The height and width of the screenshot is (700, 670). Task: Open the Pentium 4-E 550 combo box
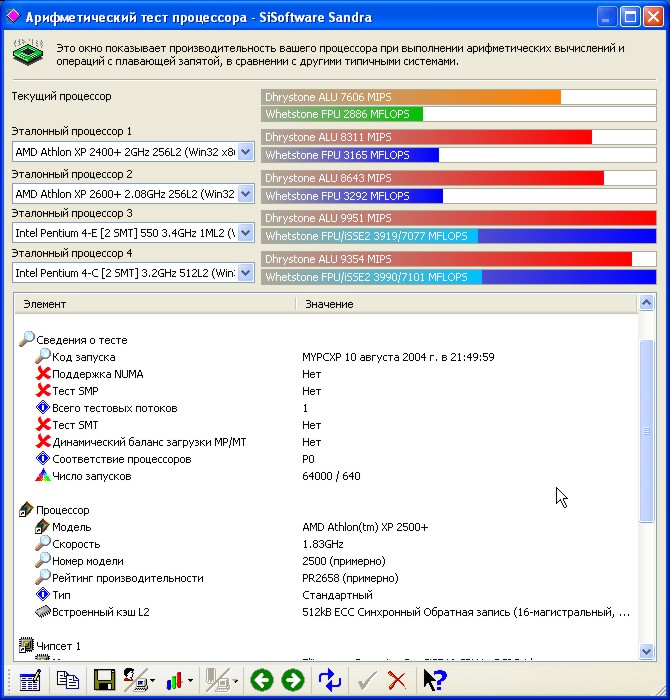click(x=133, y=233)
